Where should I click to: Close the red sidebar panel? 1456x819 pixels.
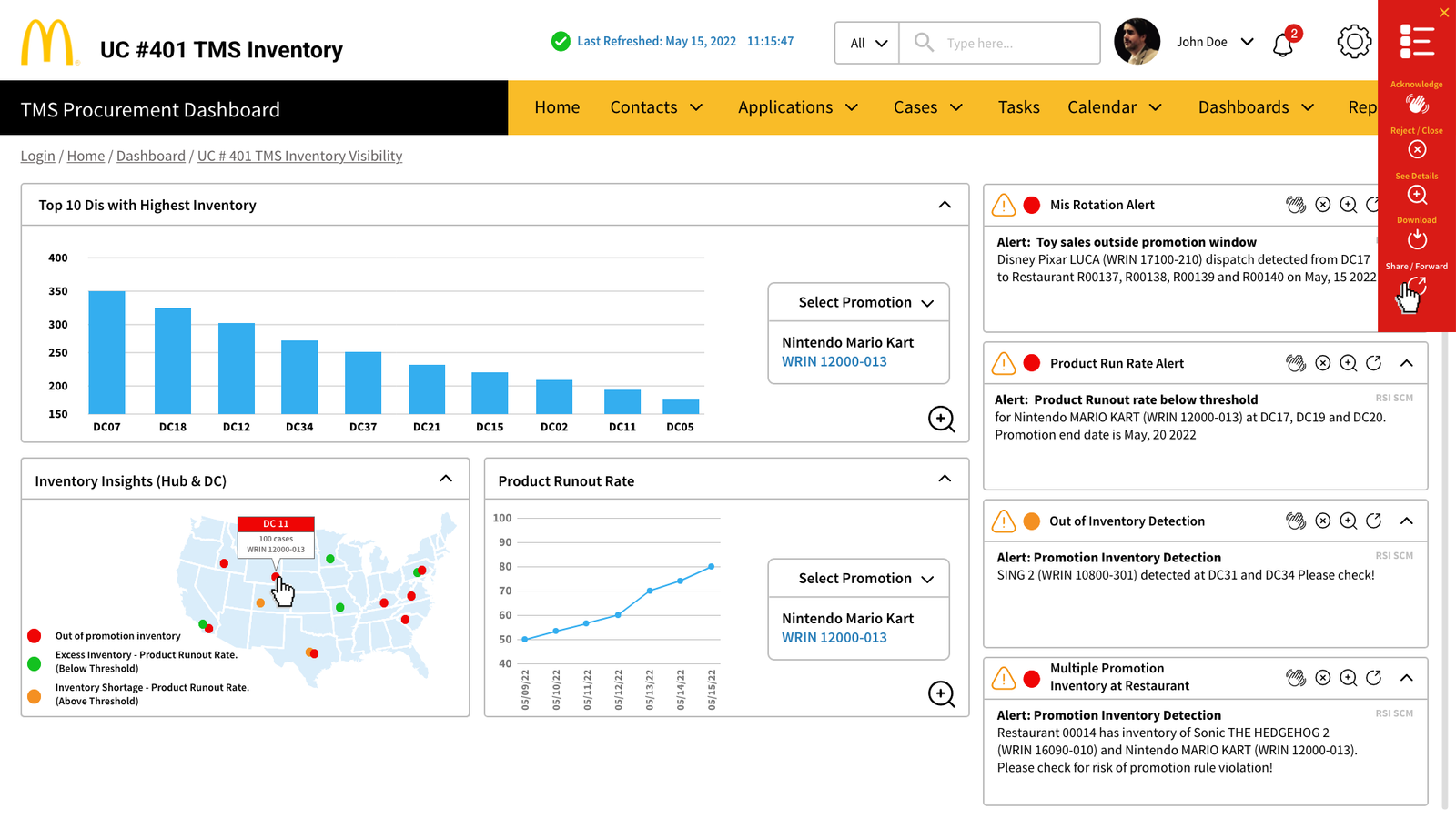pos(1444,12)
